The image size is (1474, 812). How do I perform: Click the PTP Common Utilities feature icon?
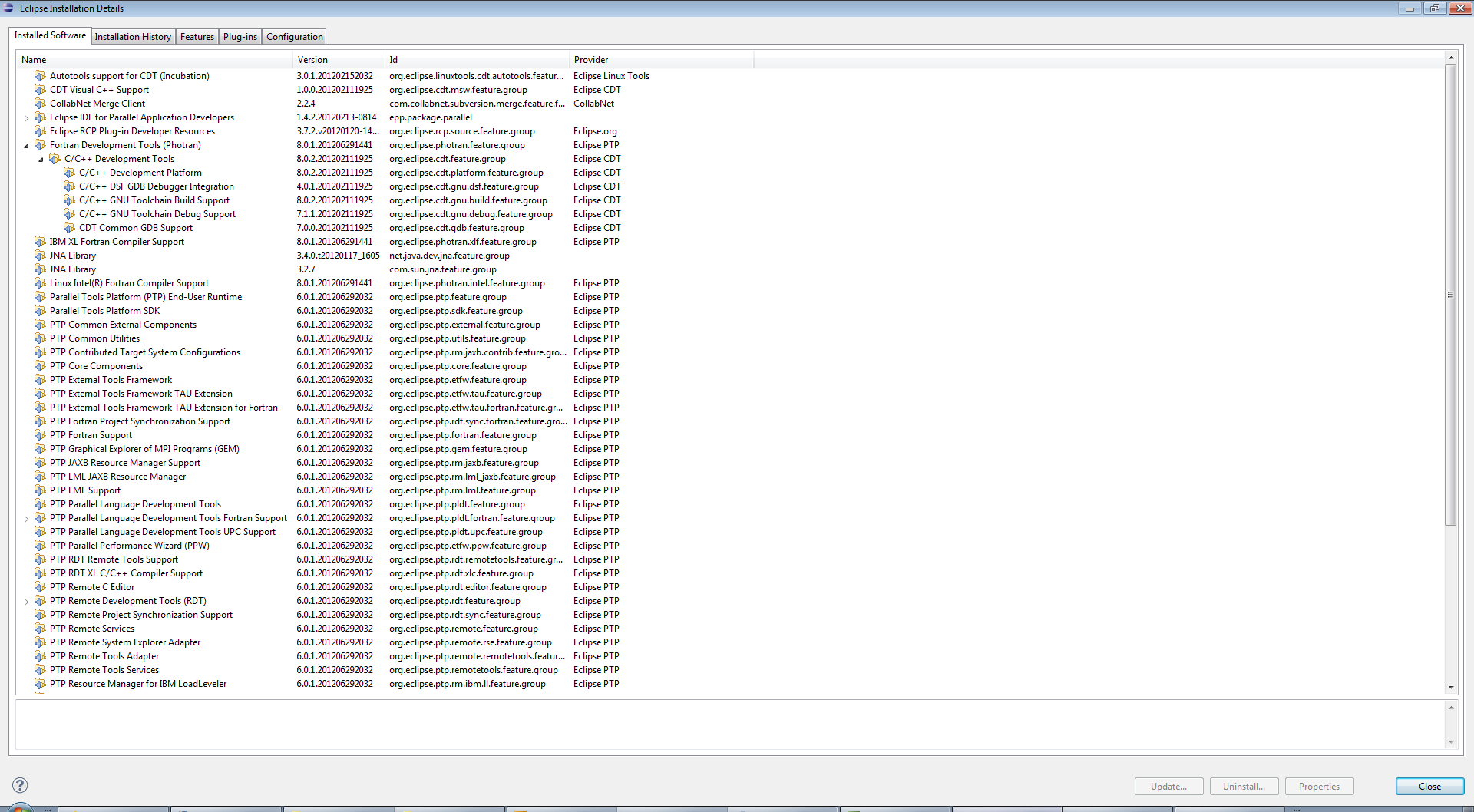pyautogui.click(x=40, y=338)
